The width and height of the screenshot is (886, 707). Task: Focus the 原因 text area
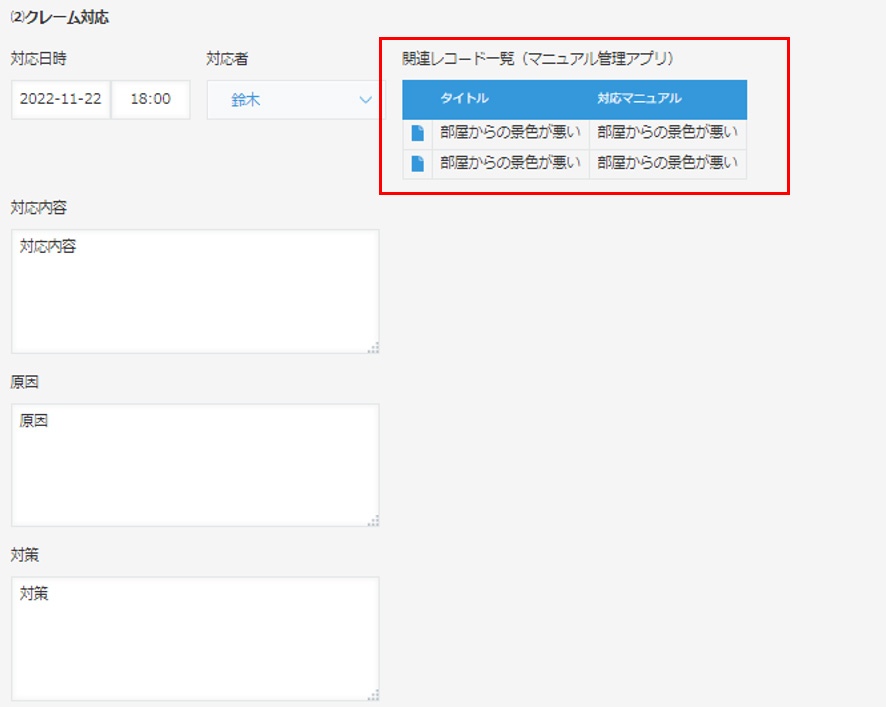click(x=196, y=465)
